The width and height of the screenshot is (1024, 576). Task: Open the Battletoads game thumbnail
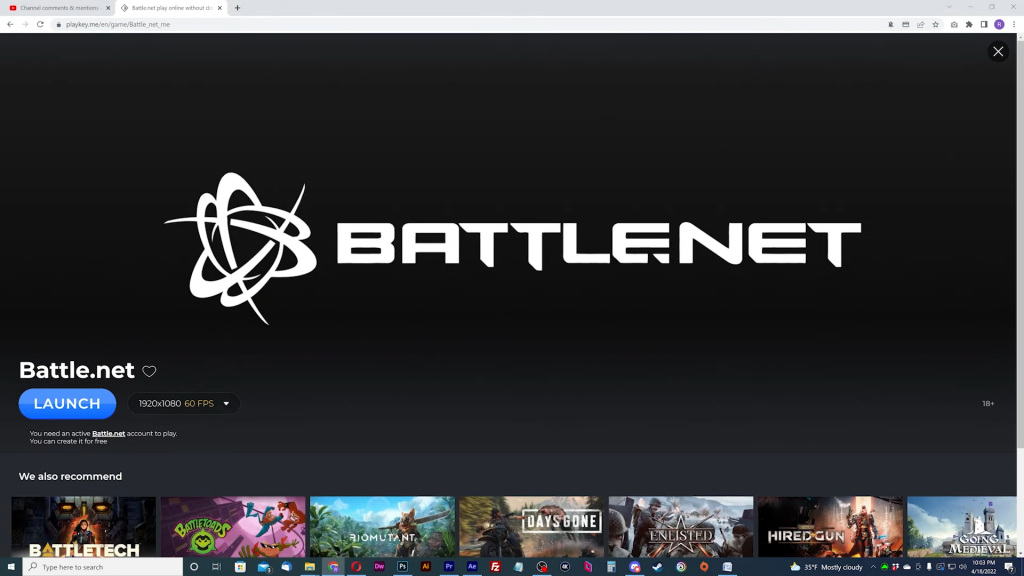(233, 526)
